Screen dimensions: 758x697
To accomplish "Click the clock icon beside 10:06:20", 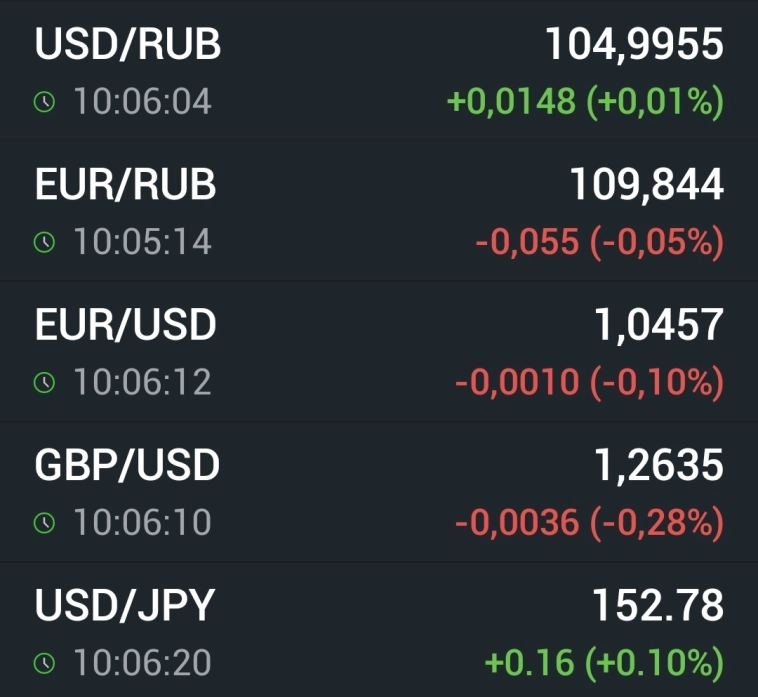I will (x=43, y=662).
